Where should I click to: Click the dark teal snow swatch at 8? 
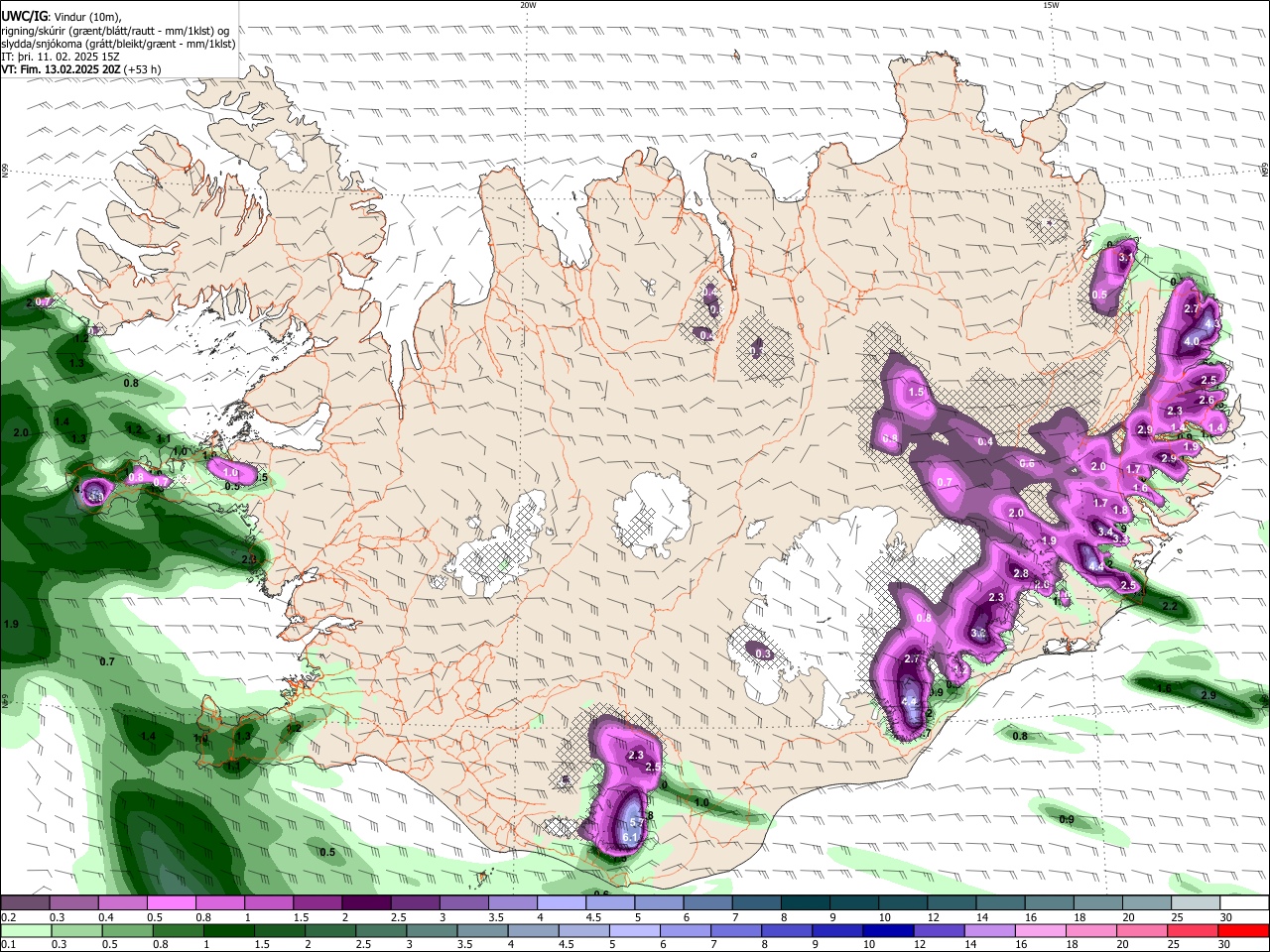pos(806,903)
